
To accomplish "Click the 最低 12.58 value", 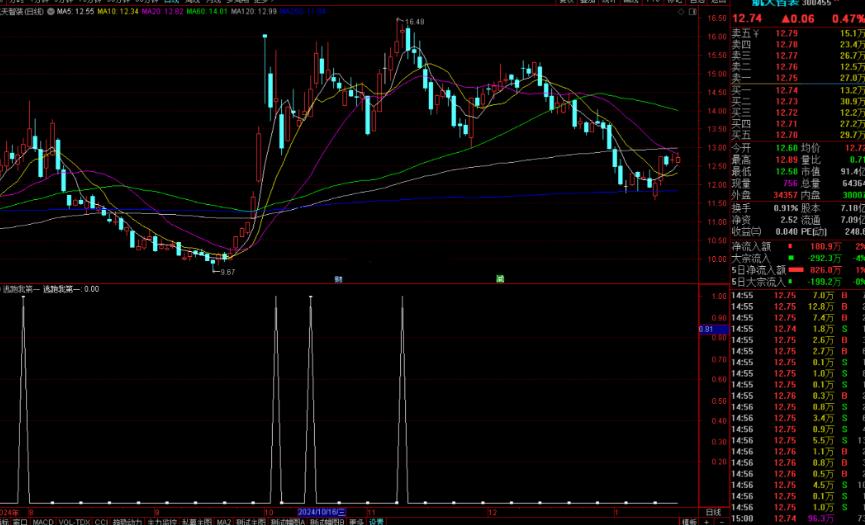I will coord(786,171).
